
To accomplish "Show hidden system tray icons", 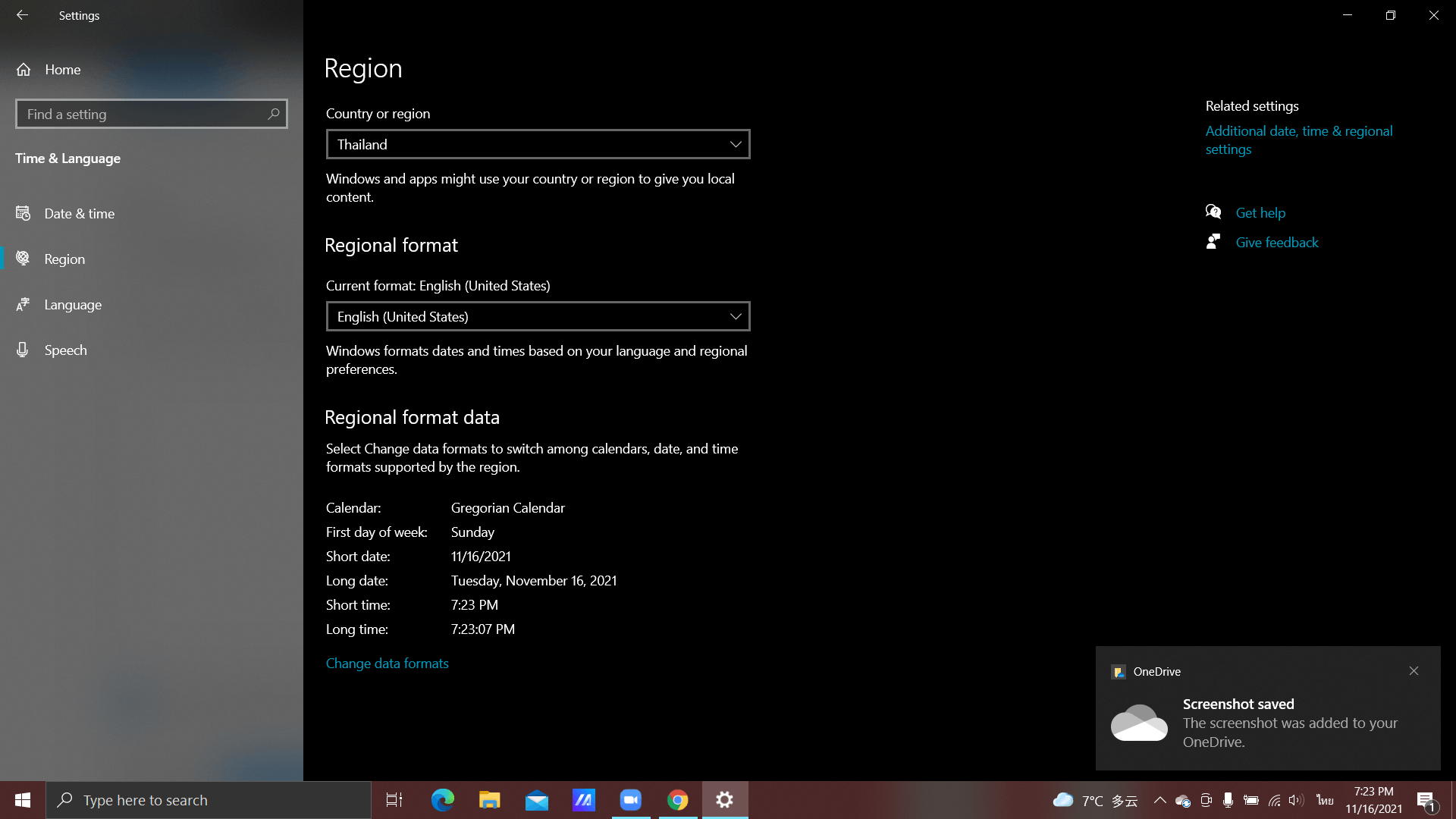I will coord(1159,800).
